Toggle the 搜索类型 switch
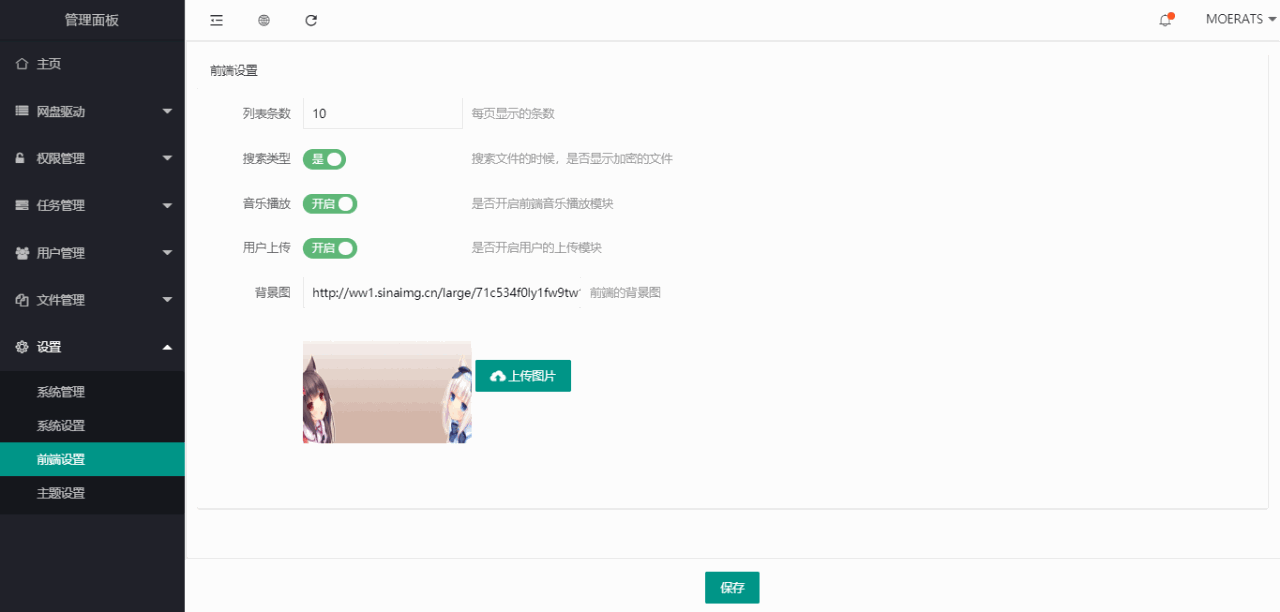This screenshot has height=612, width=1280. [324, 159]
